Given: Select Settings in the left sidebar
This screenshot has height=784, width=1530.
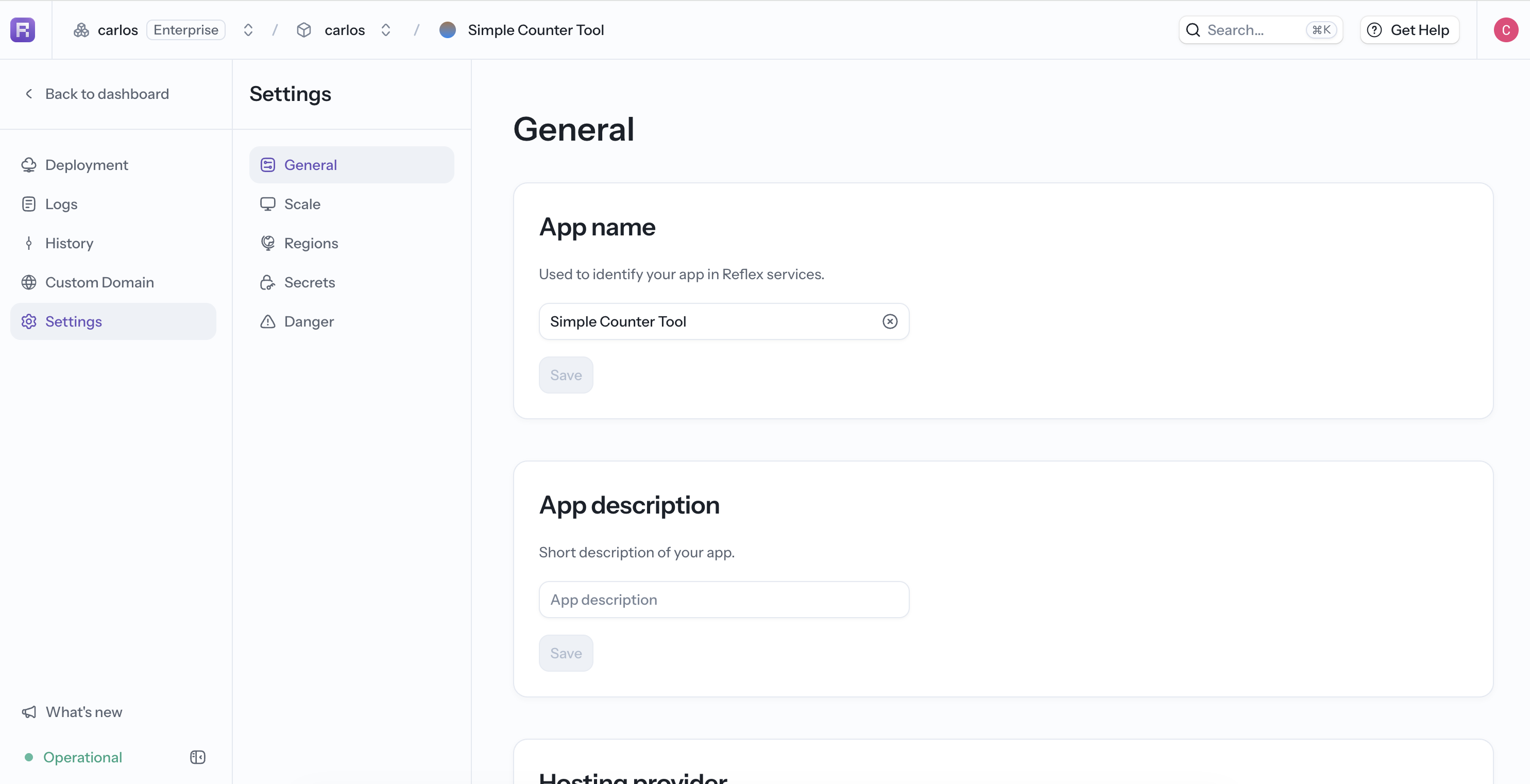Looking at the screenshot, I should (x=113, y=321).
